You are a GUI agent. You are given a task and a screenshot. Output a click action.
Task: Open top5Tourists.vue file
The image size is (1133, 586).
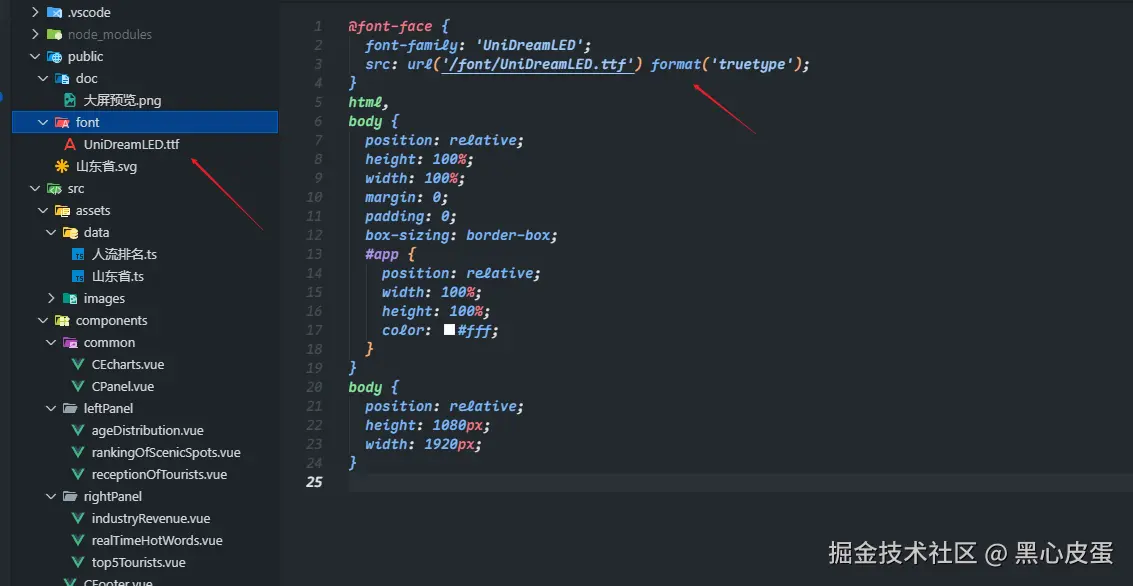pos(138,563)
